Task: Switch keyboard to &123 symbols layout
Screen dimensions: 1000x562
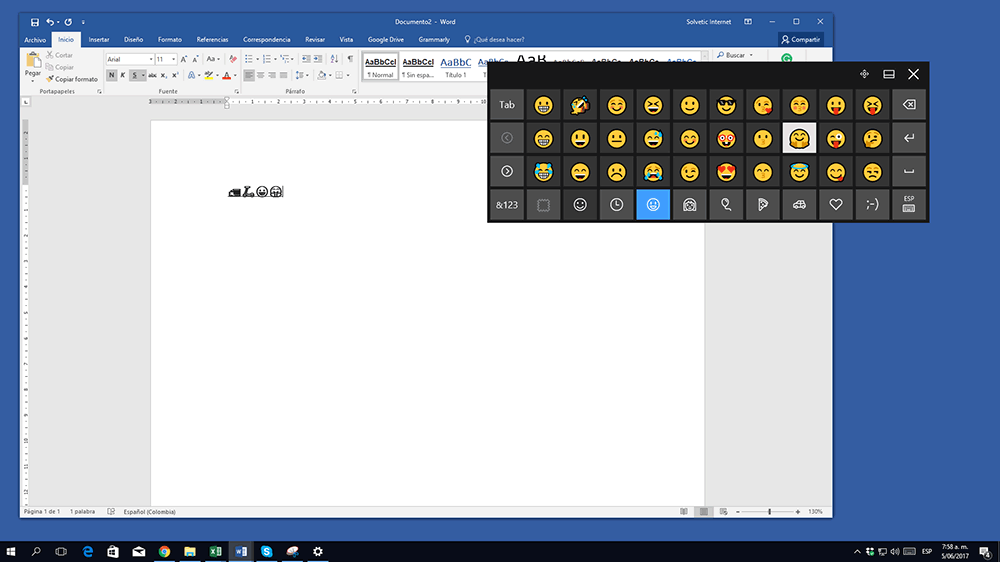Action: tap(507, 205)
